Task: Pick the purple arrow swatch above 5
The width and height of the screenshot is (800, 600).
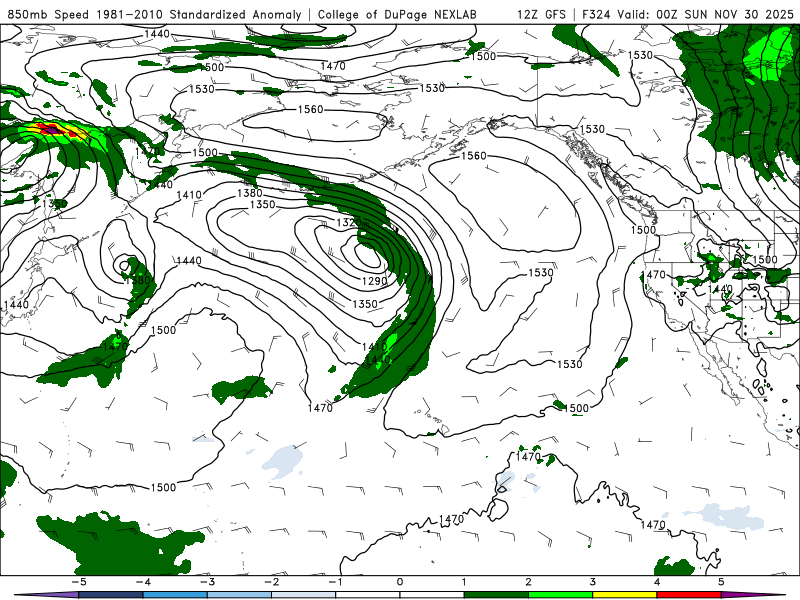Action: pos(753,595)
